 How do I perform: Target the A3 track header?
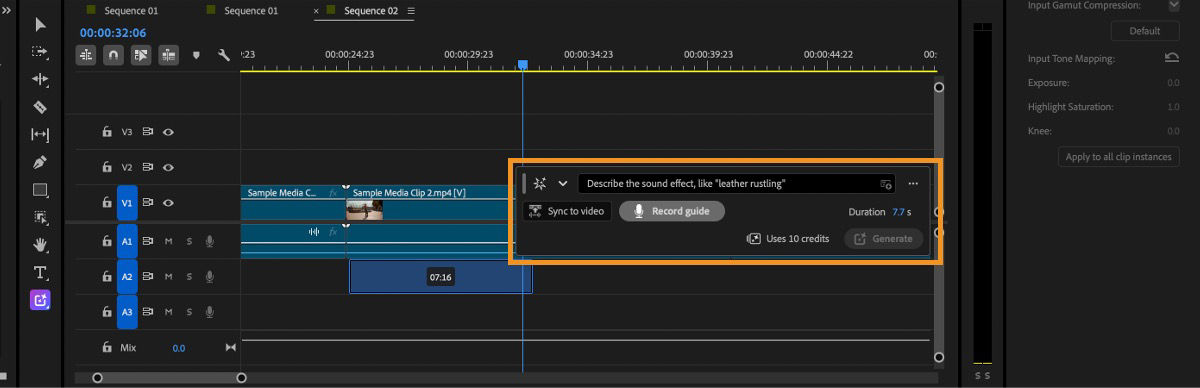pos(127,312)
